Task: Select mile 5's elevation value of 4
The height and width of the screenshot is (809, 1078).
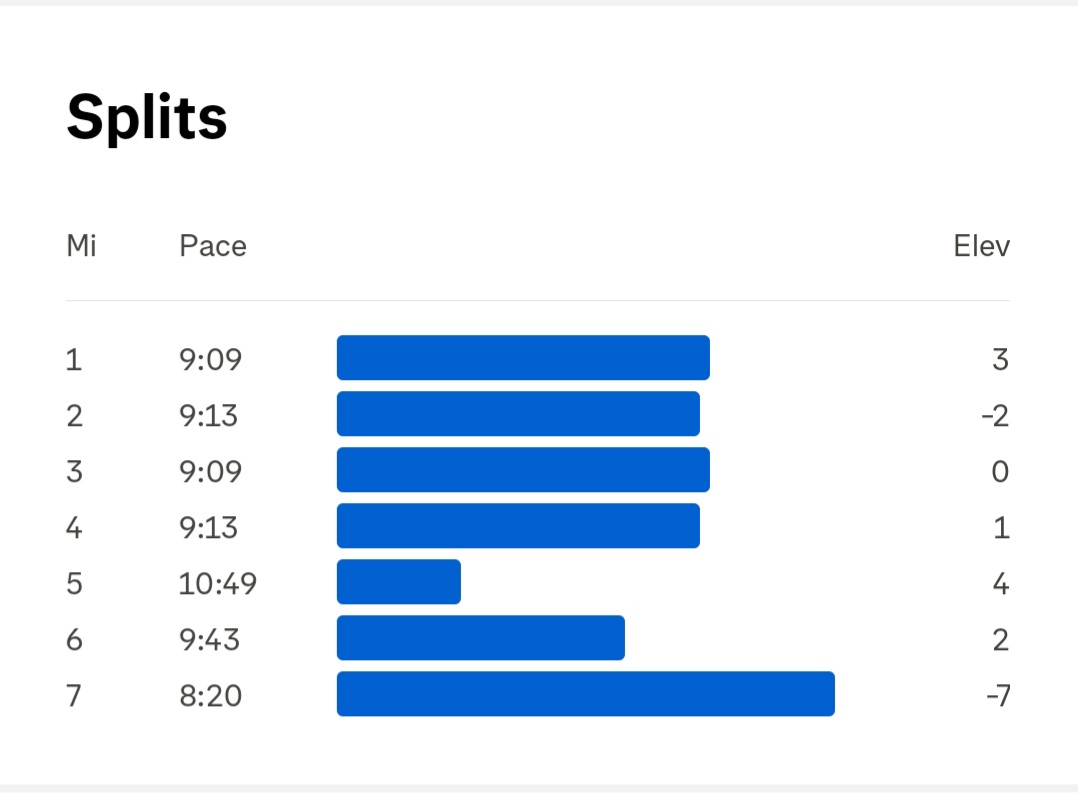Action: [x=1000, y=583]
